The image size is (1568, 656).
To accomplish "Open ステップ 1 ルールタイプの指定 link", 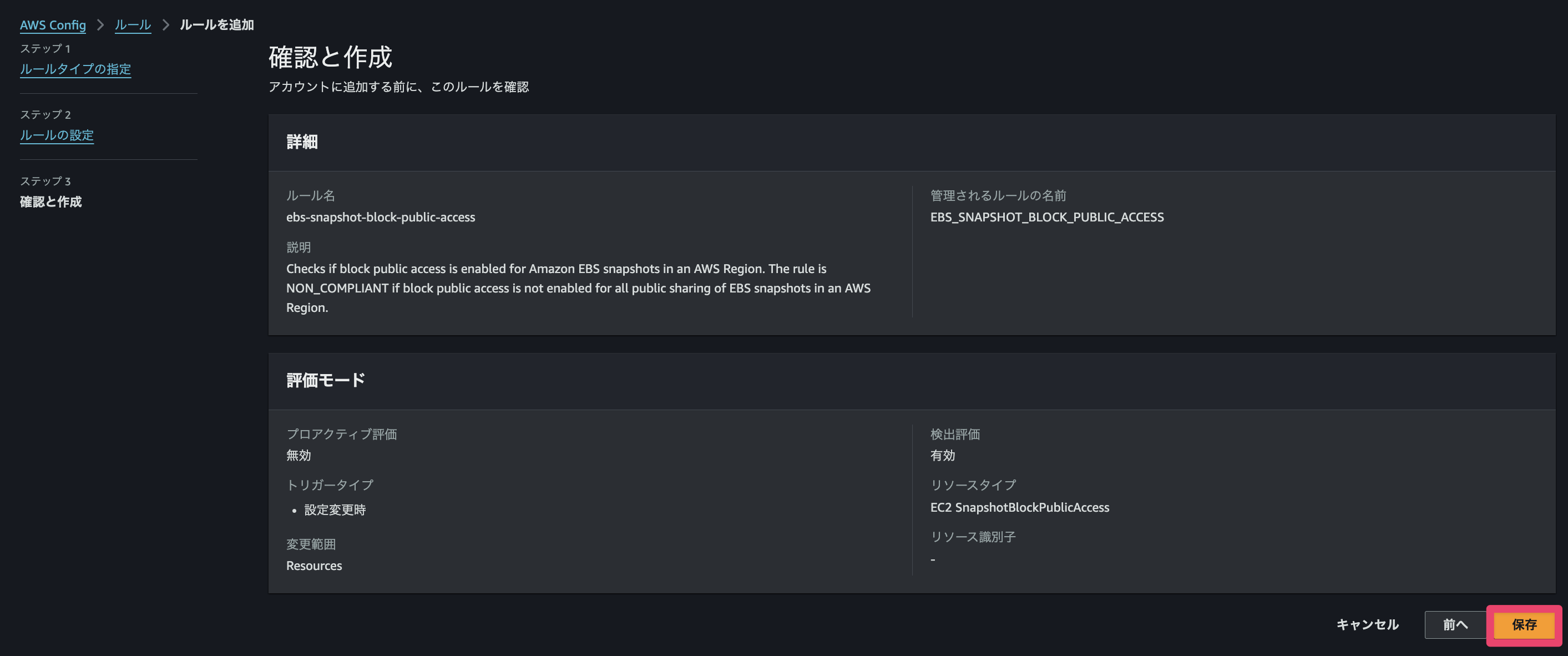I will [75, 70].
